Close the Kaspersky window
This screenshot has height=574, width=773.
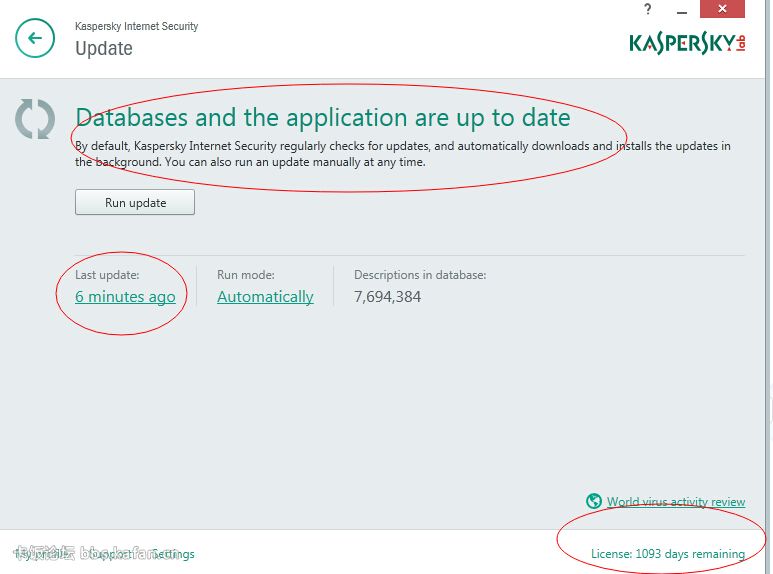(722, 9)
